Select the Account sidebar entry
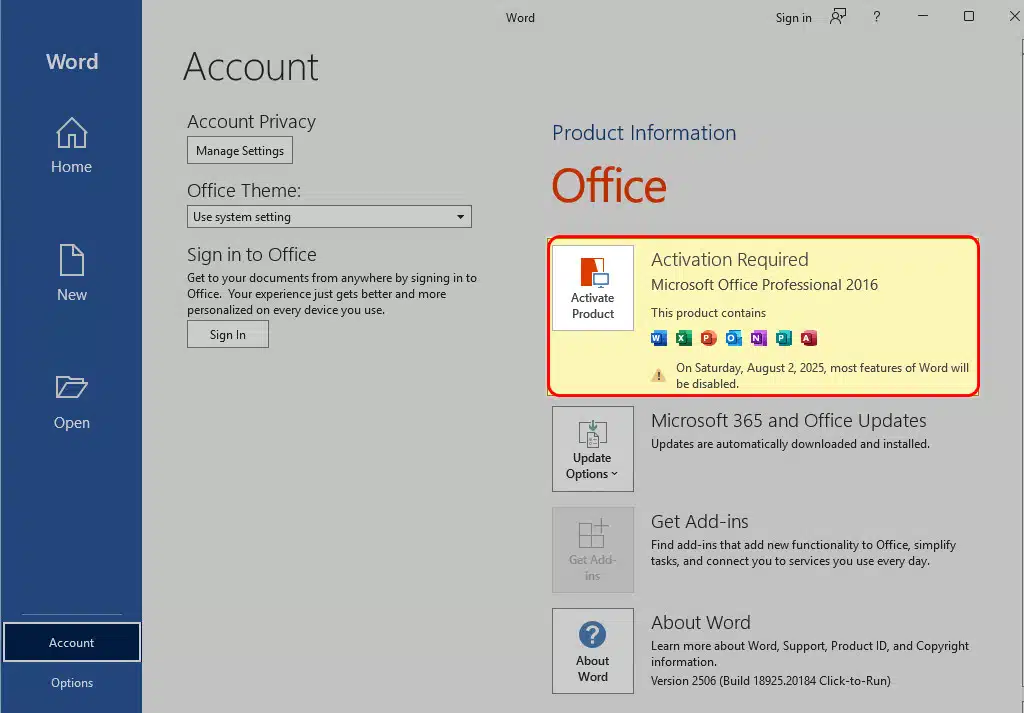This screenshot has width=1024, height=713. (71, 642)
